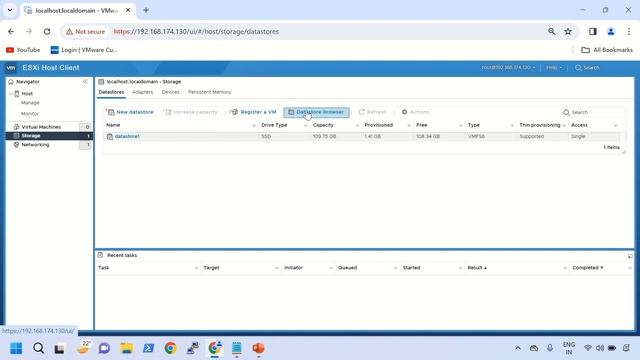The image size is (640, 360).
Task: Click the Networking shield icon
Action: point(16,144)
